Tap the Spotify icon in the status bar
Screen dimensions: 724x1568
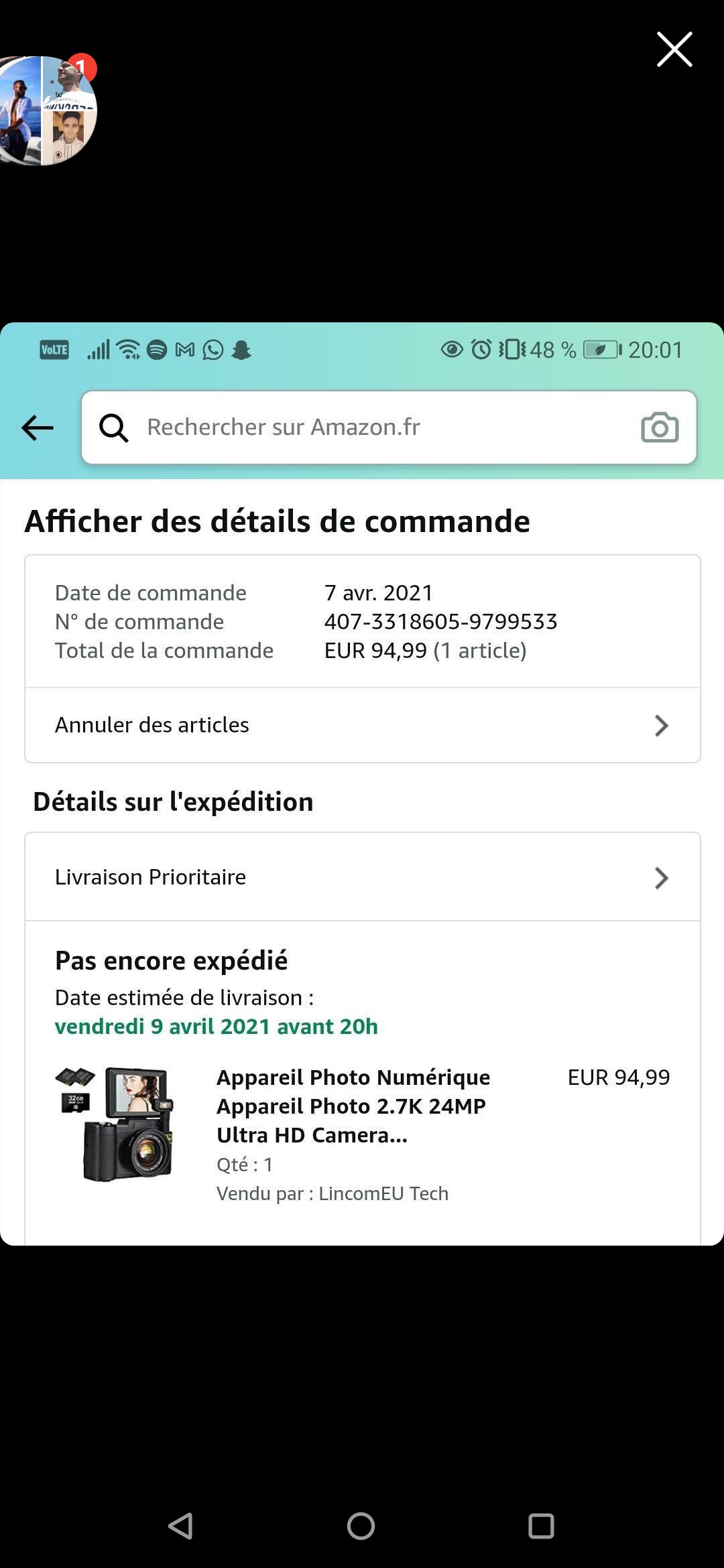pos(157,350)
